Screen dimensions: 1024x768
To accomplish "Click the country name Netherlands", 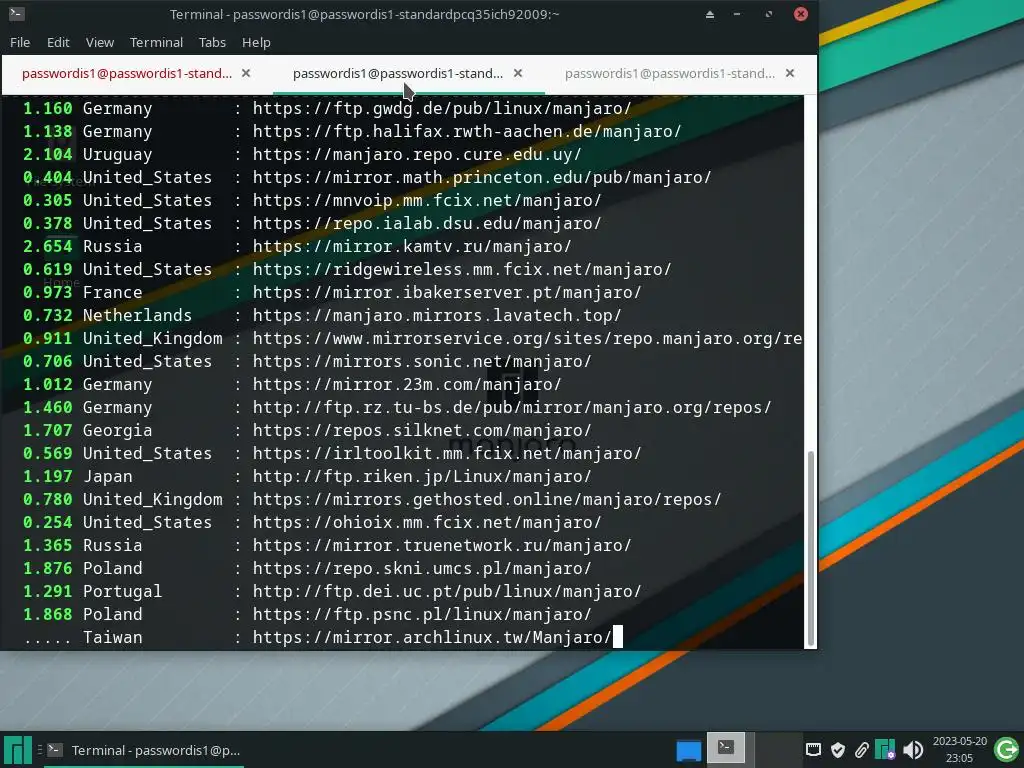I will click(x=137, y=315).
